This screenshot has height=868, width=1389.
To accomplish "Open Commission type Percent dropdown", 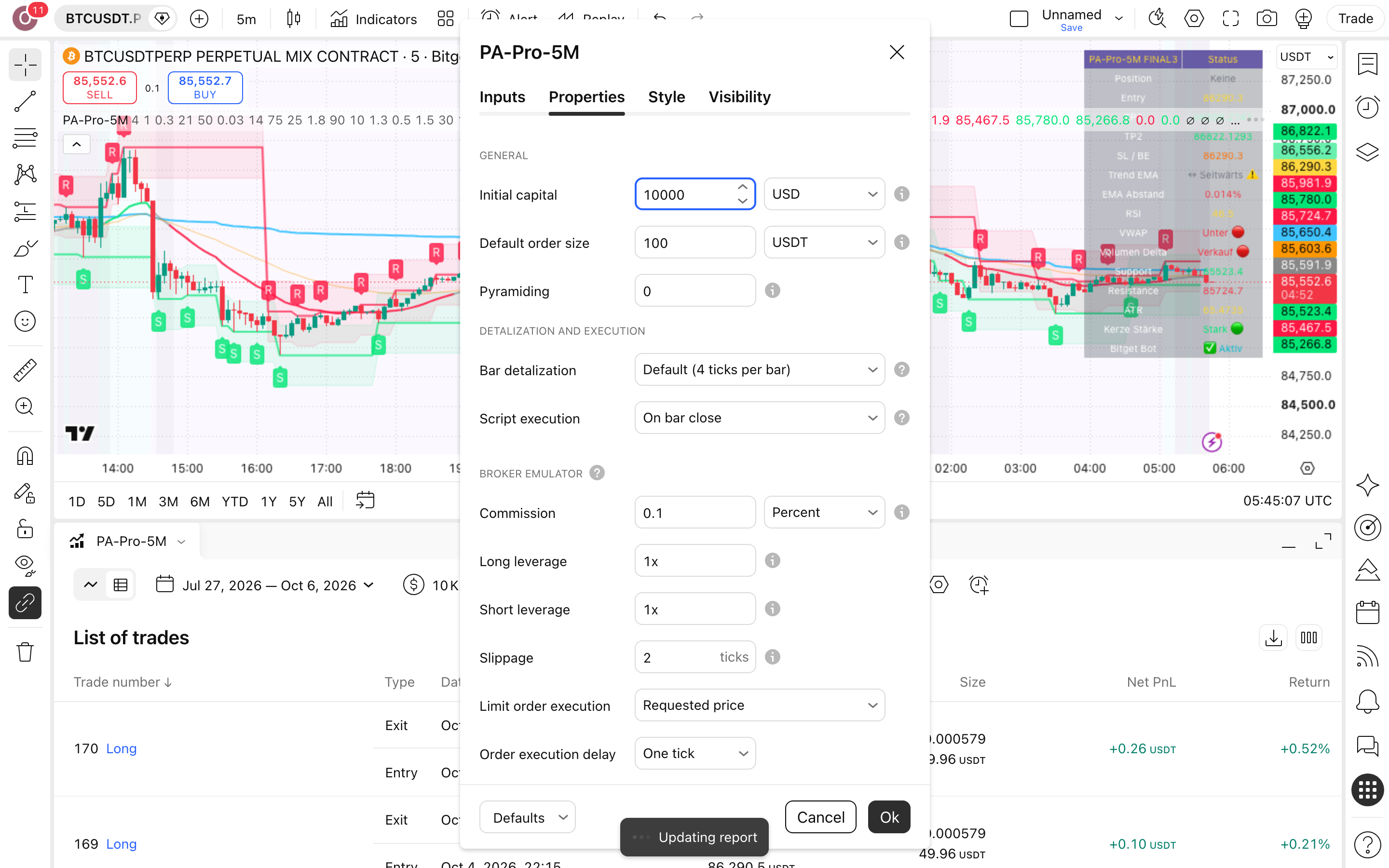I will click(824, 512).
